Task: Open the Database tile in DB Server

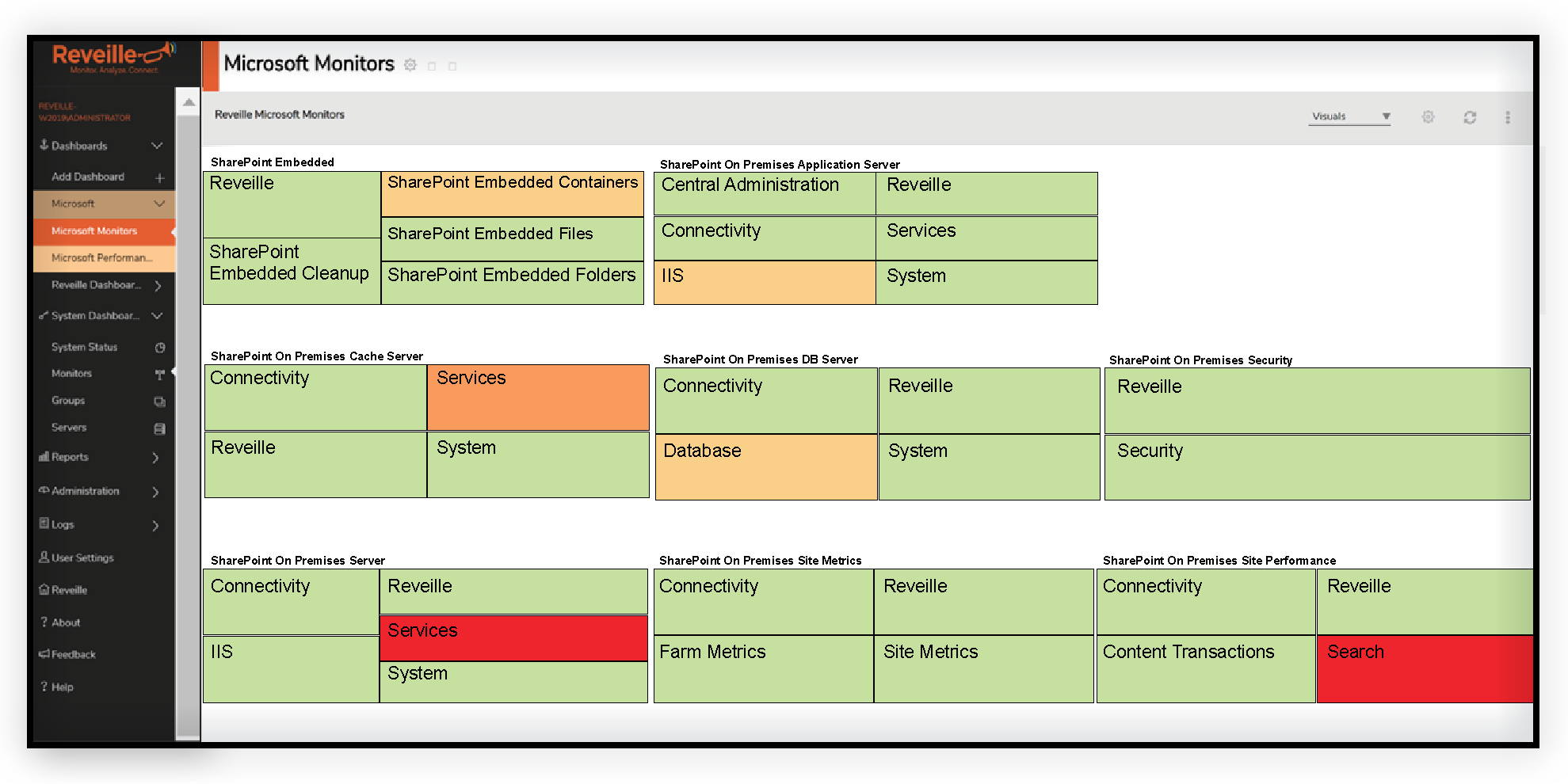Action: pyautogui.click(x=766, y=467)
